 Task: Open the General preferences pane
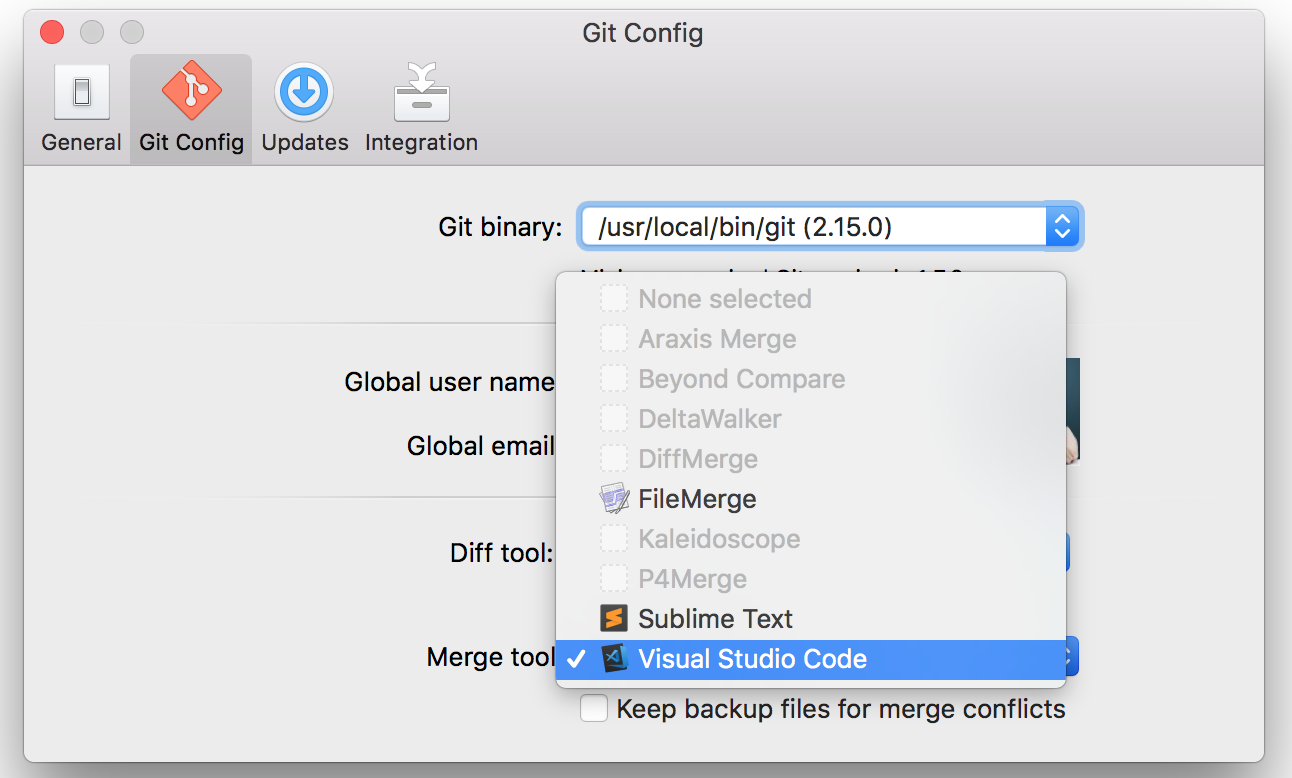point(80,105)
